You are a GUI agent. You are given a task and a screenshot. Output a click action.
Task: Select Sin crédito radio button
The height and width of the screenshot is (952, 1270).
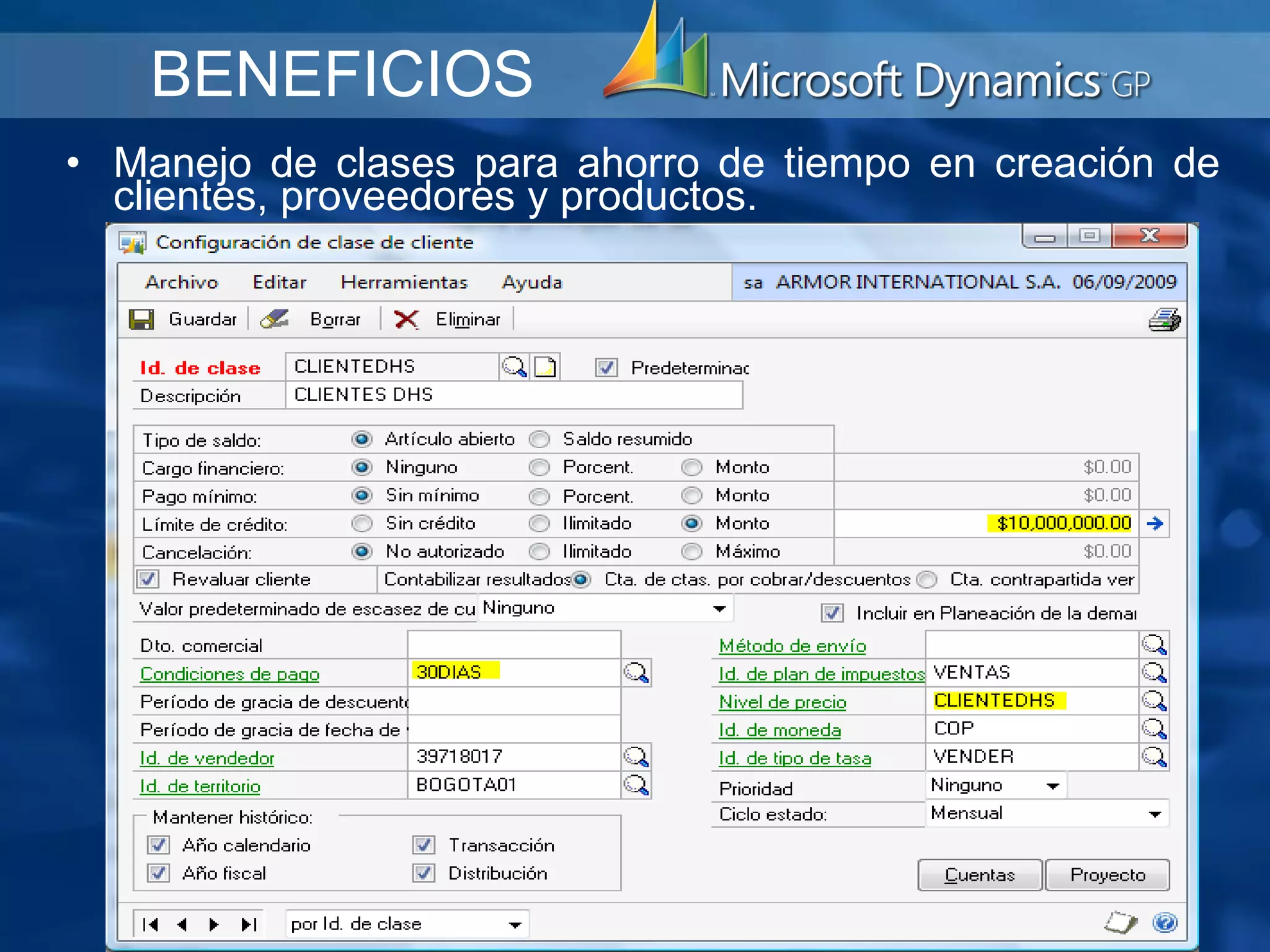(362, 524)
